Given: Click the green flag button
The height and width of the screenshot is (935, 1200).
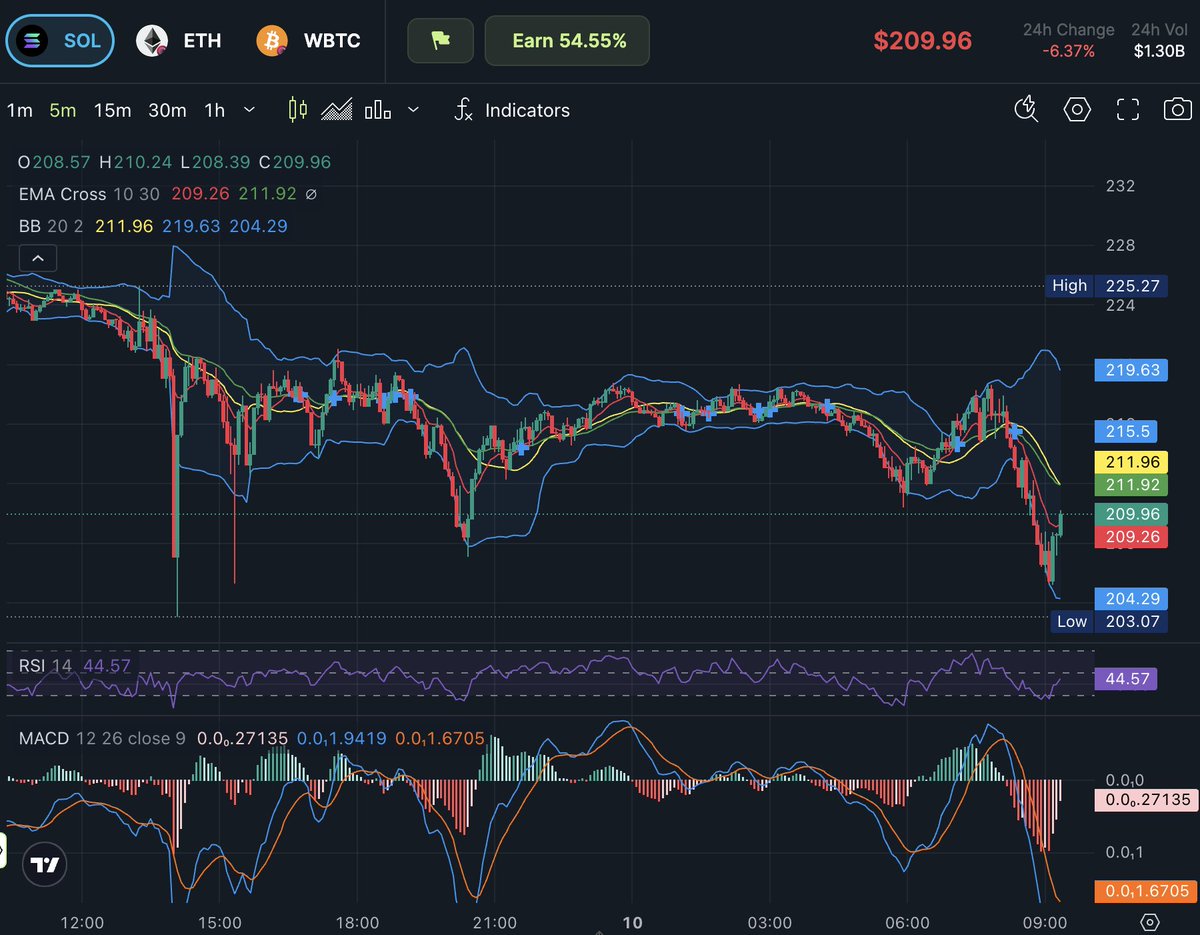Looking at the screenshot, I should click(440, 41).
